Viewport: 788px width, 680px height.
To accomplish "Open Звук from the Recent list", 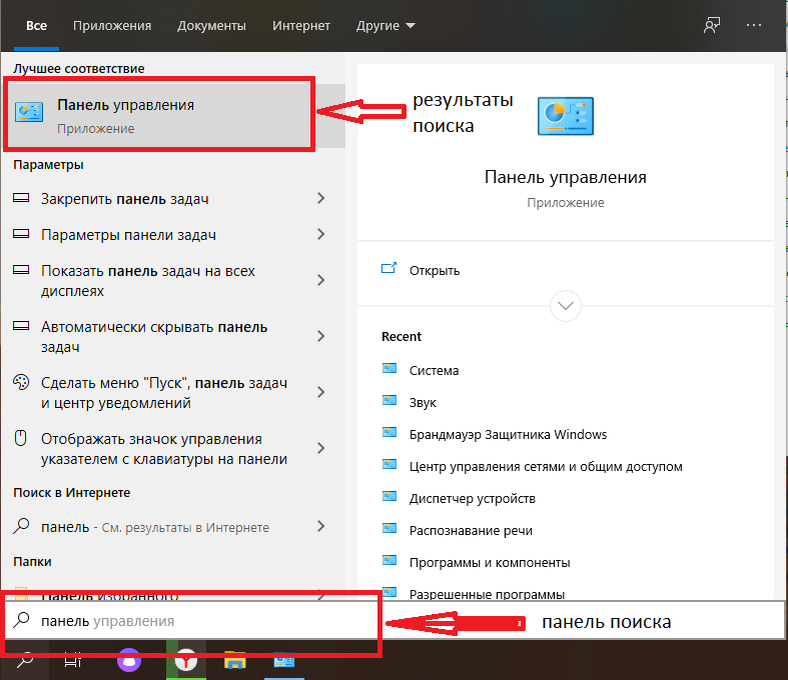I will pos(423,403).
